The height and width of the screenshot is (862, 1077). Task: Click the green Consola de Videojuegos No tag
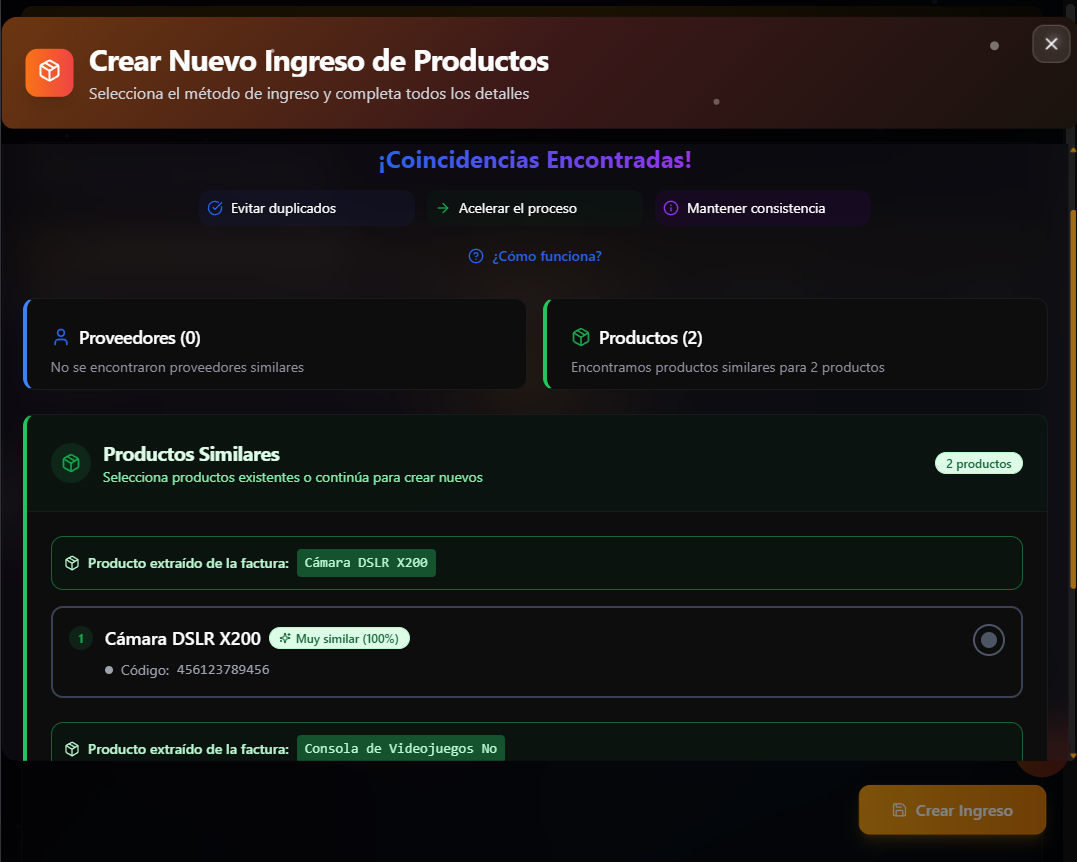pyautogui.click(x=400, y=748)
